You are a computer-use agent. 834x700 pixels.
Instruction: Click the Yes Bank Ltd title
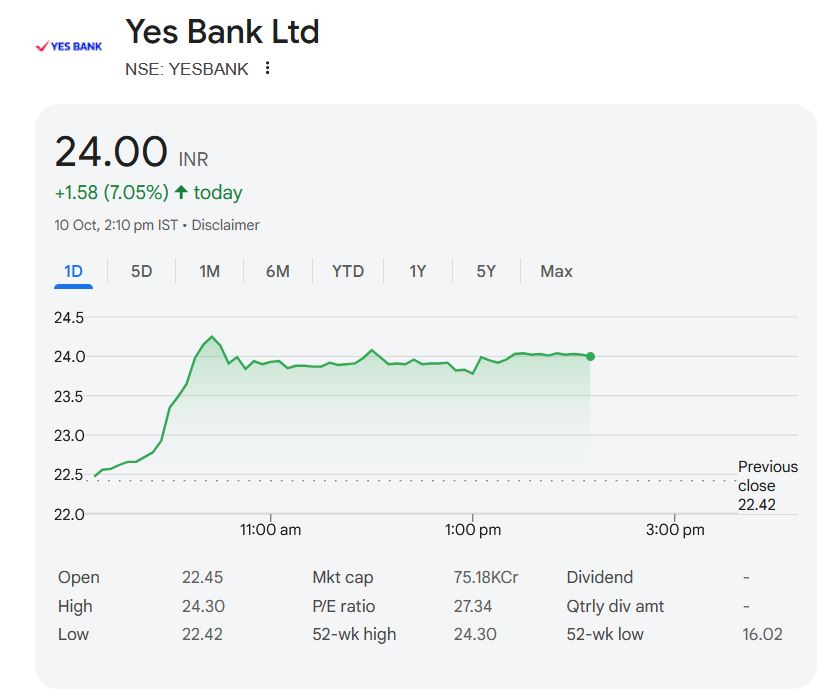(222, 32)
